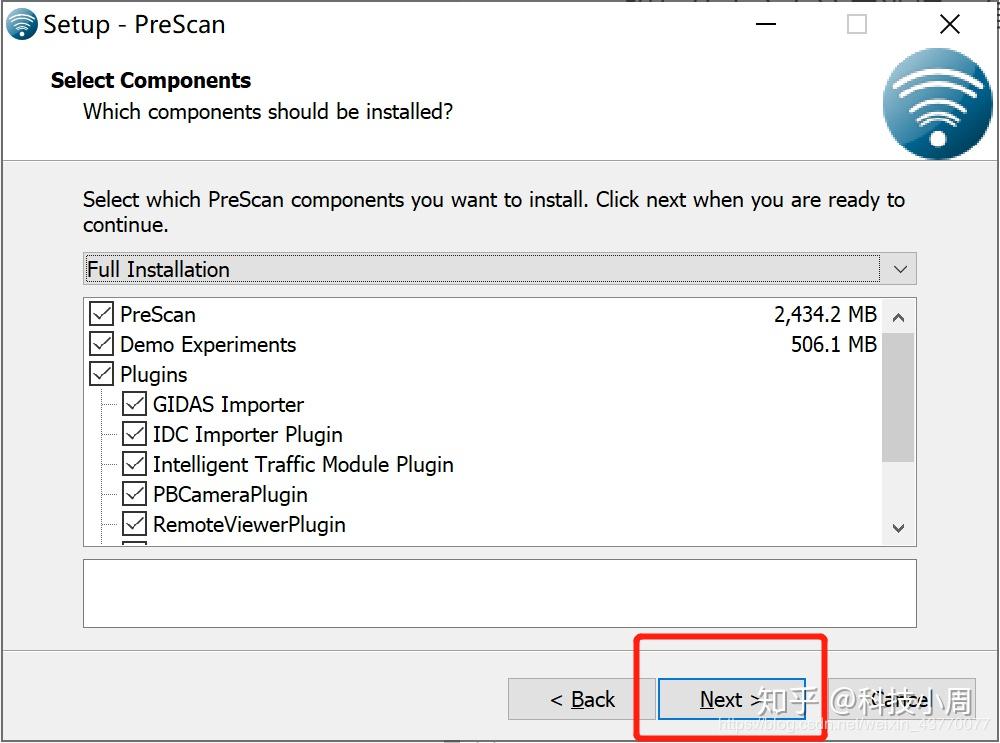Go to Next setup step

point(731,700)
